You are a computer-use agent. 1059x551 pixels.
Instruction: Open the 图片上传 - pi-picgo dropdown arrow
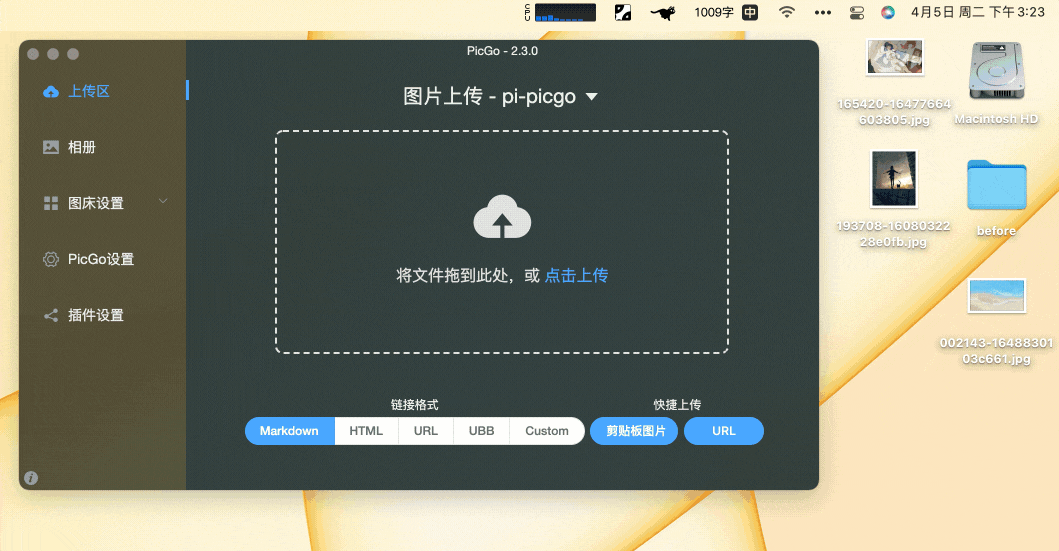pos(592,97)
